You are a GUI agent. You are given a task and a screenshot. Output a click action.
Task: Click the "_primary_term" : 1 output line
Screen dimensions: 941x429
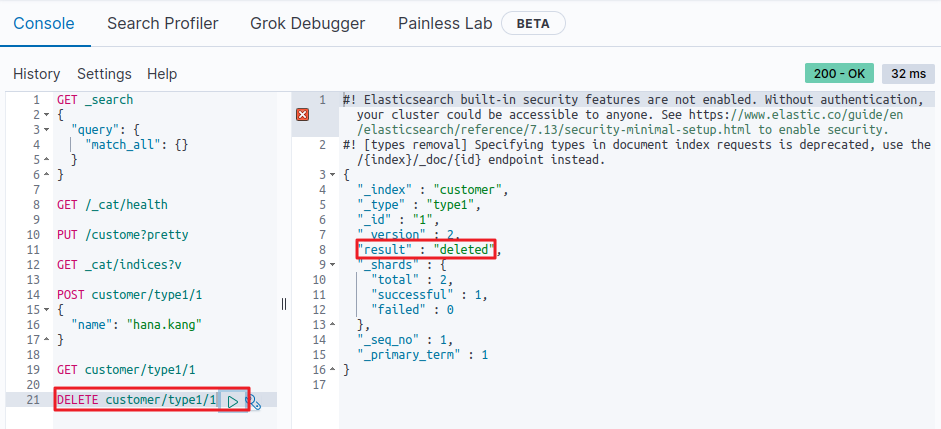[x=422, y=355]
